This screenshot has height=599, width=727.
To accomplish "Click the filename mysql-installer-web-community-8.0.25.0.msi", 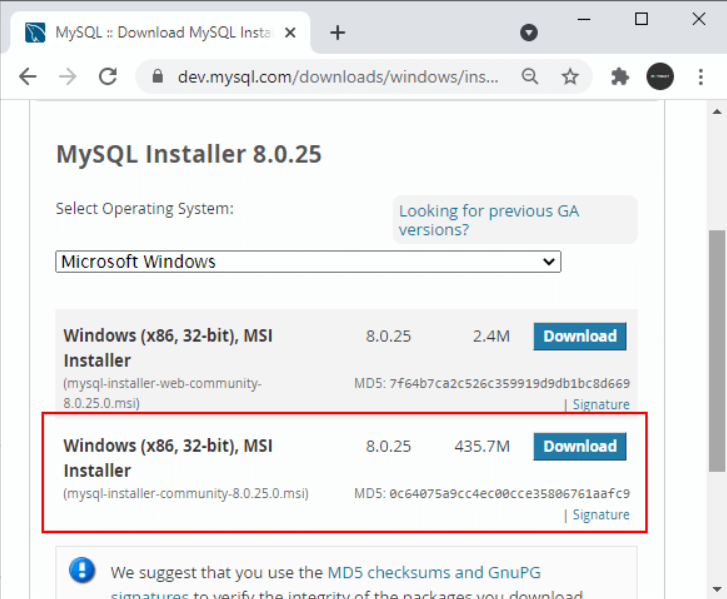I will coord(162,393).
